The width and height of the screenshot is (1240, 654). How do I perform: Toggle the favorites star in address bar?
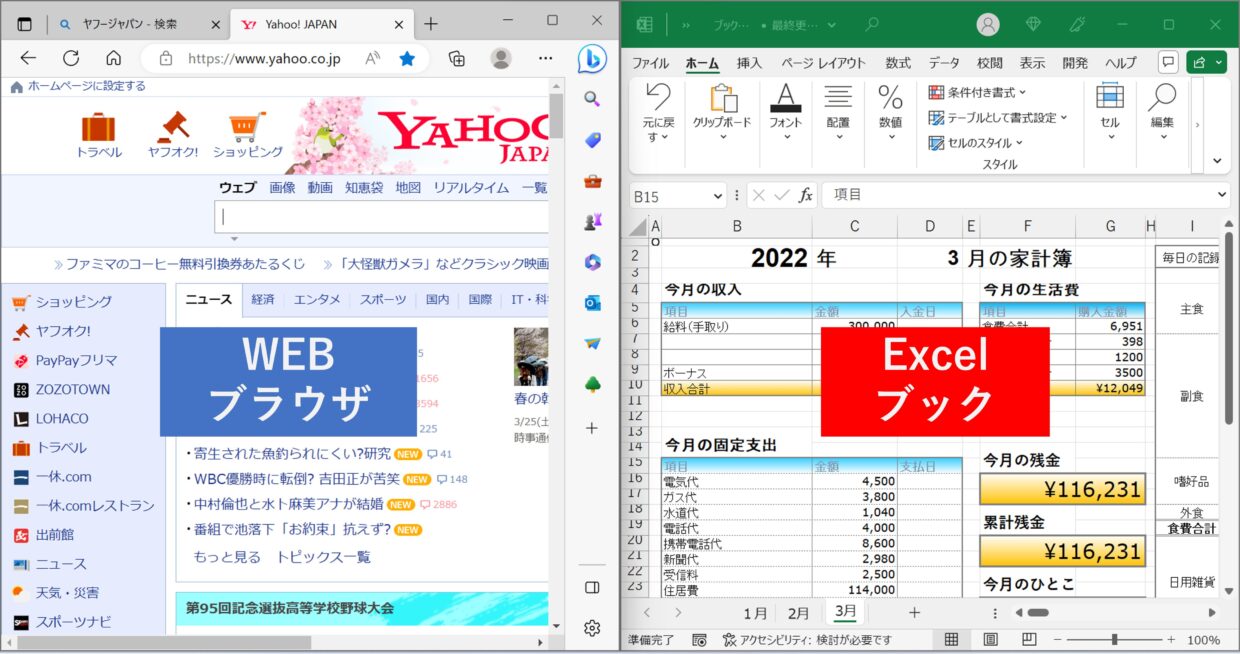(407, 58)
